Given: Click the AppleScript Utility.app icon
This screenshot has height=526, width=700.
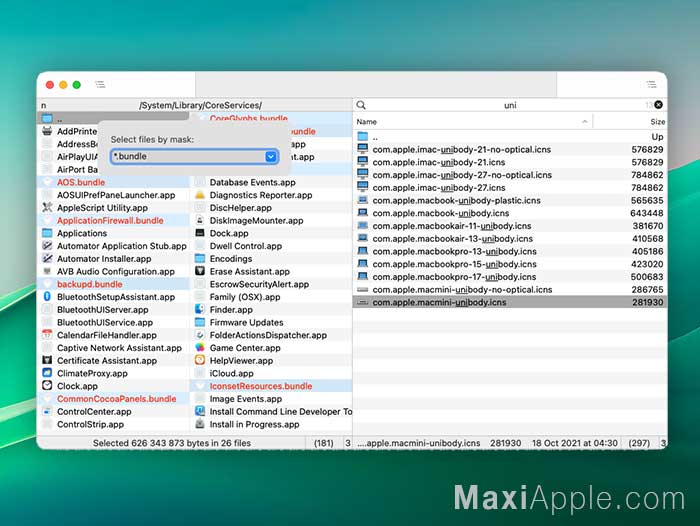Looking at the screenshot, I should click(x=47, y=208).
